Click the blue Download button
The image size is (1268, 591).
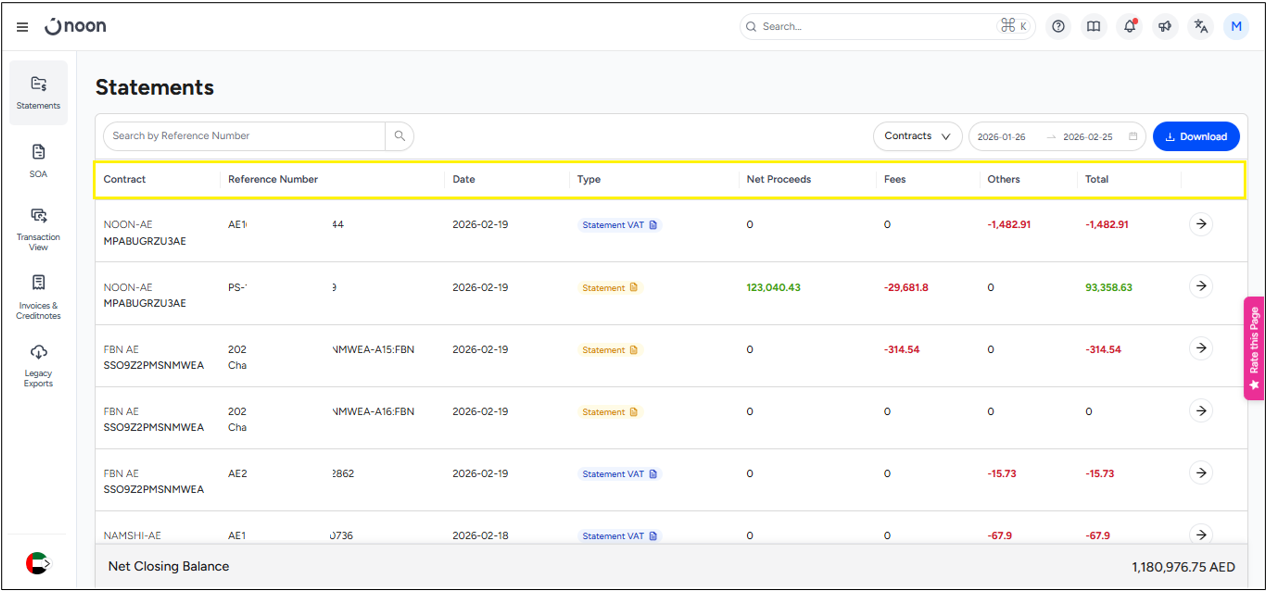coord(1195,136)
